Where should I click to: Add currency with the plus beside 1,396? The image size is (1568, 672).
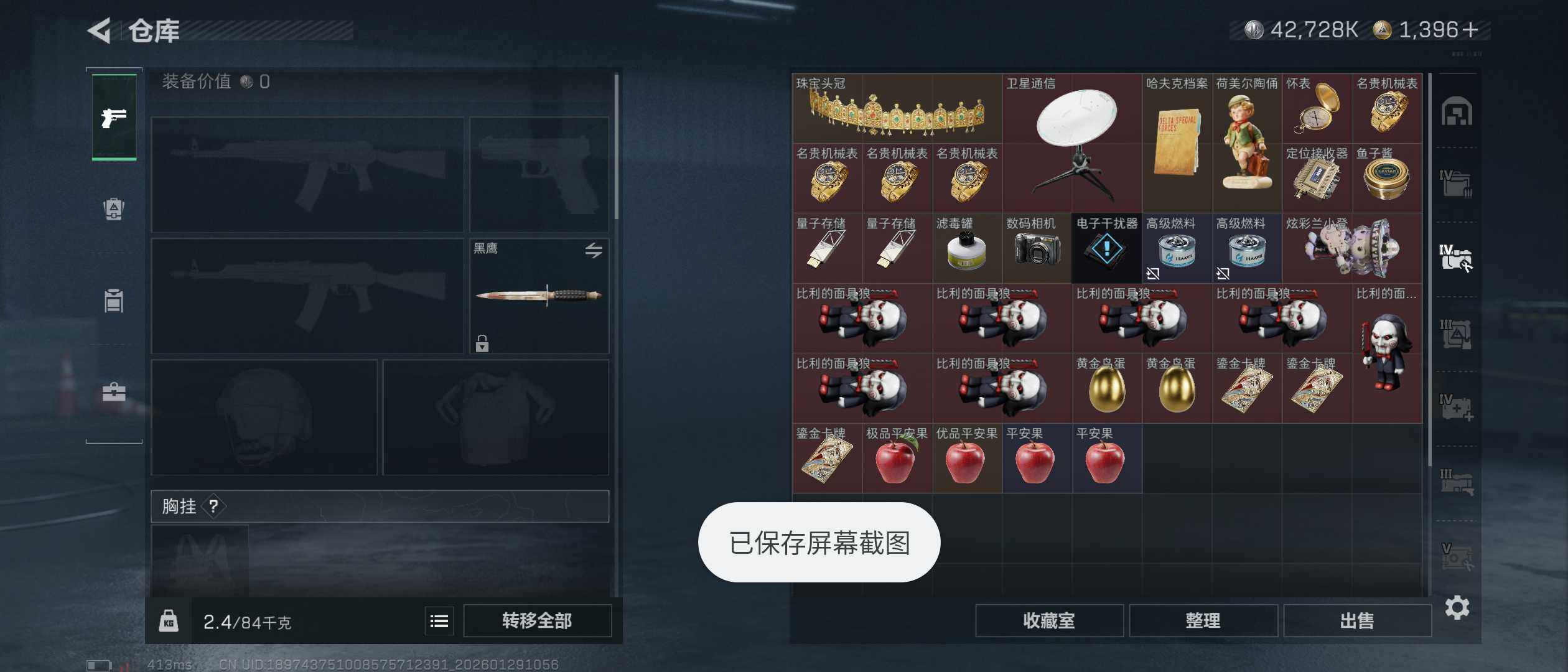[1470, 29]
